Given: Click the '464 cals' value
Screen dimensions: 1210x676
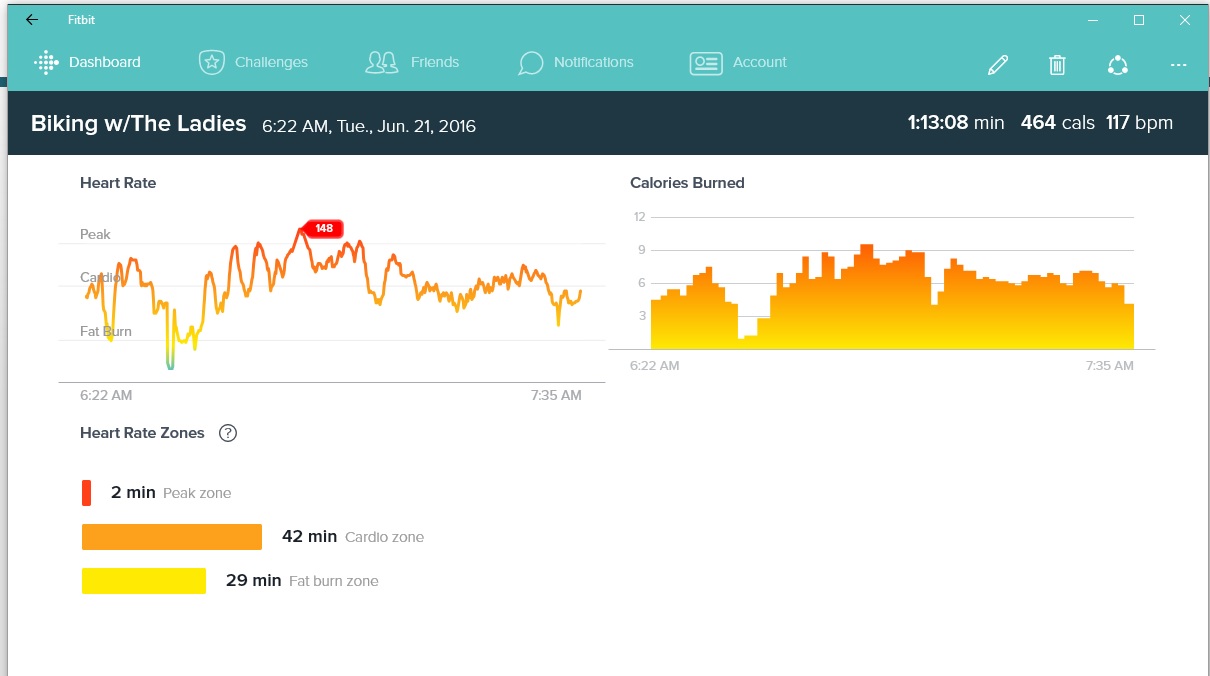Looking at the screenshot, I should (x=1058, y=123).
